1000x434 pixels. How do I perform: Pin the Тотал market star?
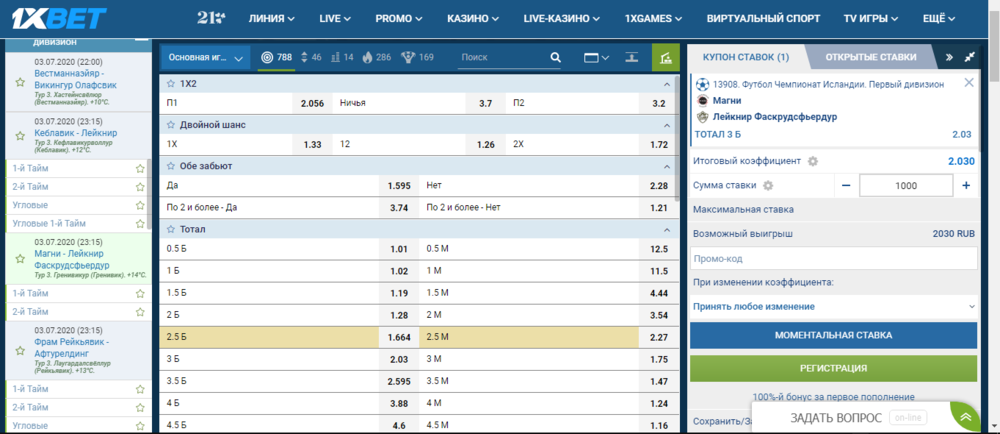(171, 229)
